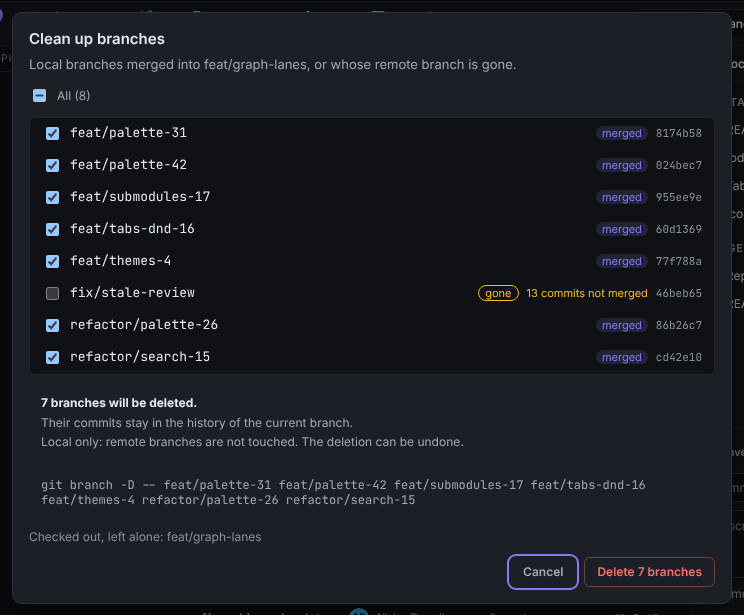The width and height of the screenshot is (744, 615).
Task: Click commit hash 86b26c7
Action: pos(679,326)
